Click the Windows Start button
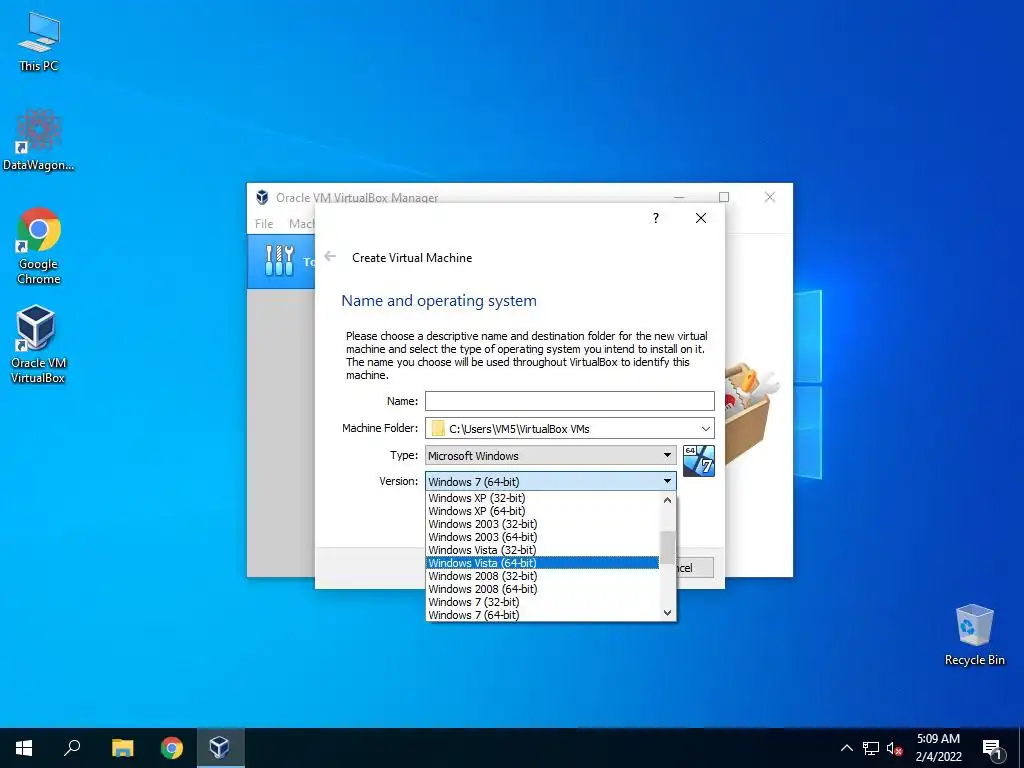This screenshot has width=1024, height=768. (24, 748)
